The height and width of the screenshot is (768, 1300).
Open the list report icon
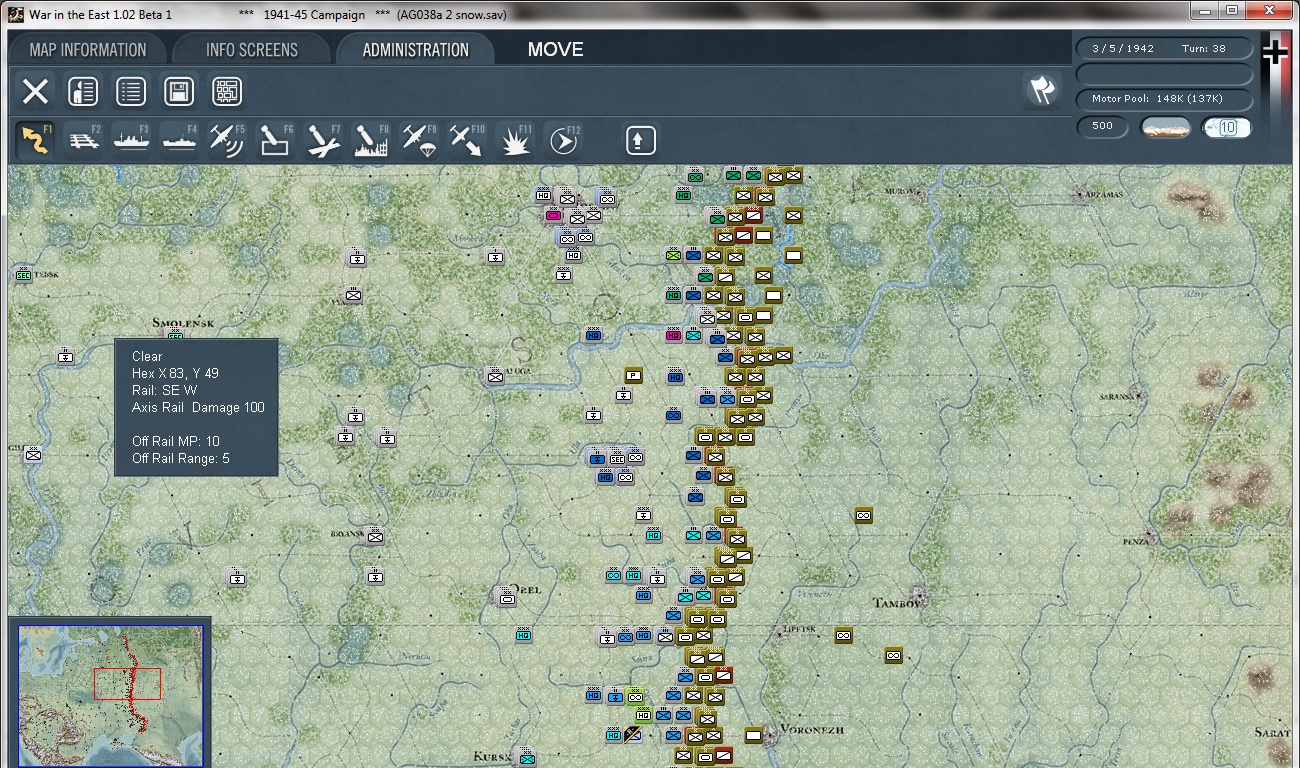pyautogui.click(x=131, y=92)
